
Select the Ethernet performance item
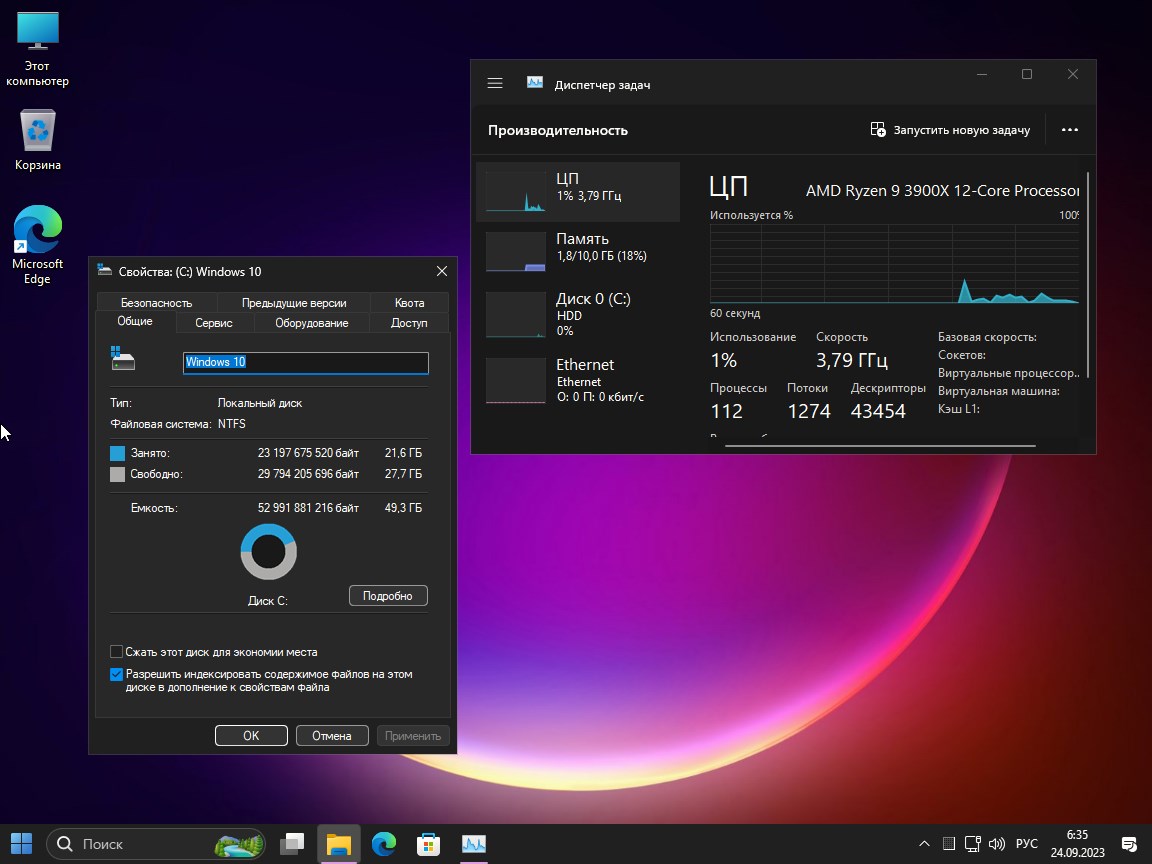(578, 378)
